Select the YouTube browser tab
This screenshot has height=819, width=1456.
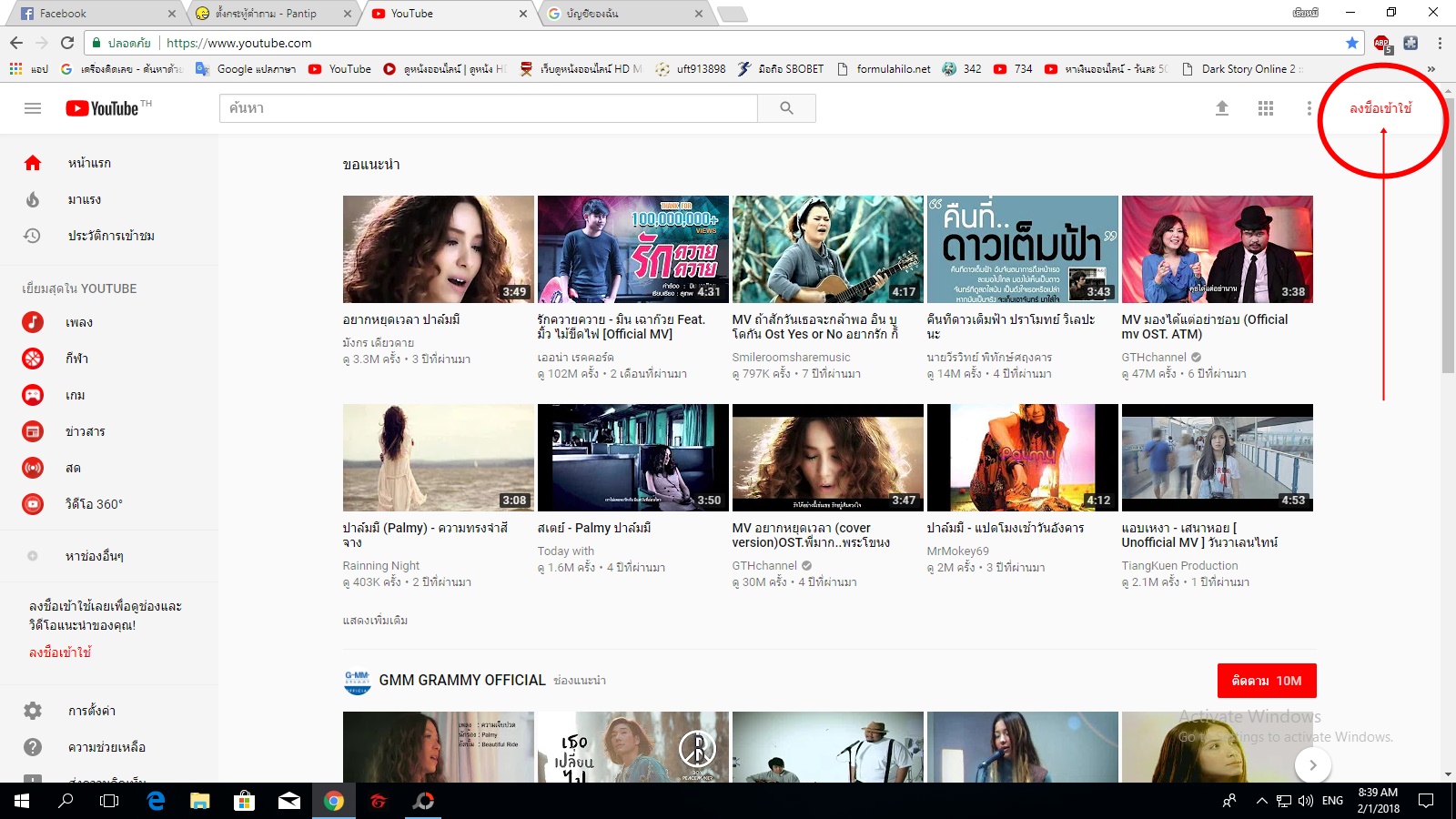point(449,14)
